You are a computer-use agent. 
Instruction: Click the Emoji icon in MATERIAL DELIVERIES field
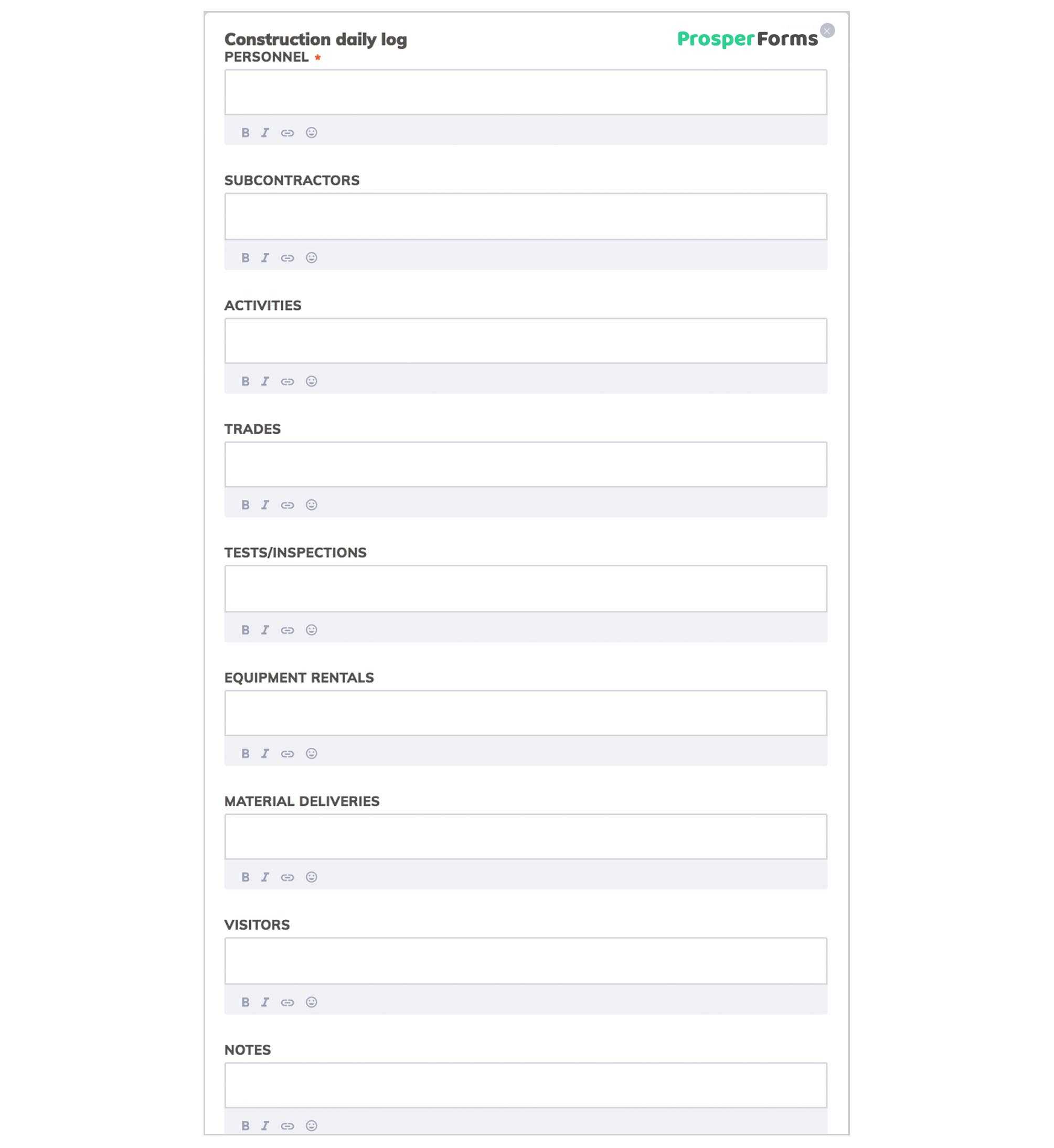(x=312, y=877)
